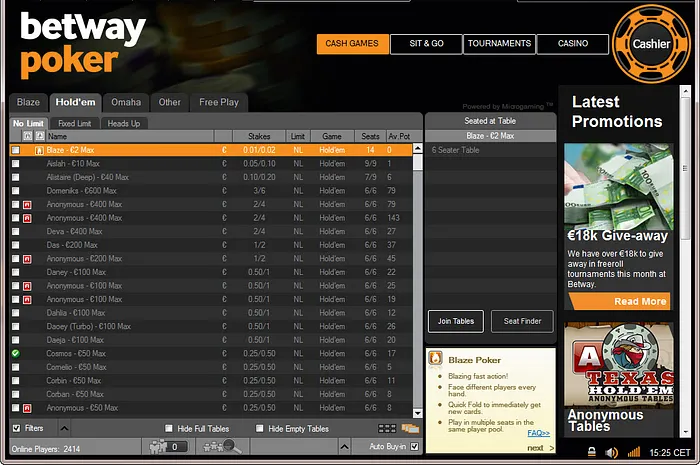Click the green check icon on Cosmos €50 Max

click(16, 353)
